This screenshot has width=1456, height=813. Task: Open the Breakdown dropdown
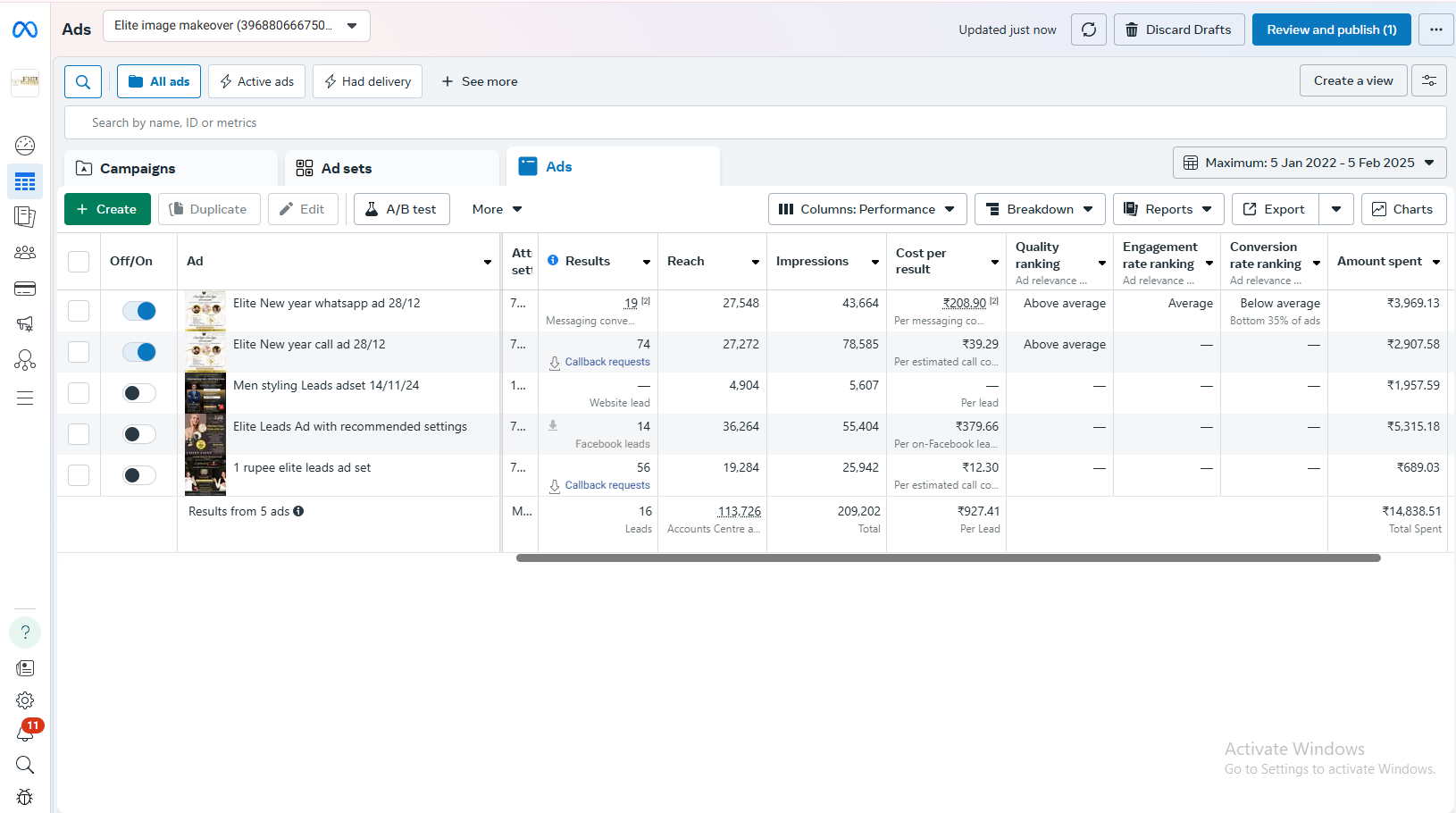[1040, 209]
